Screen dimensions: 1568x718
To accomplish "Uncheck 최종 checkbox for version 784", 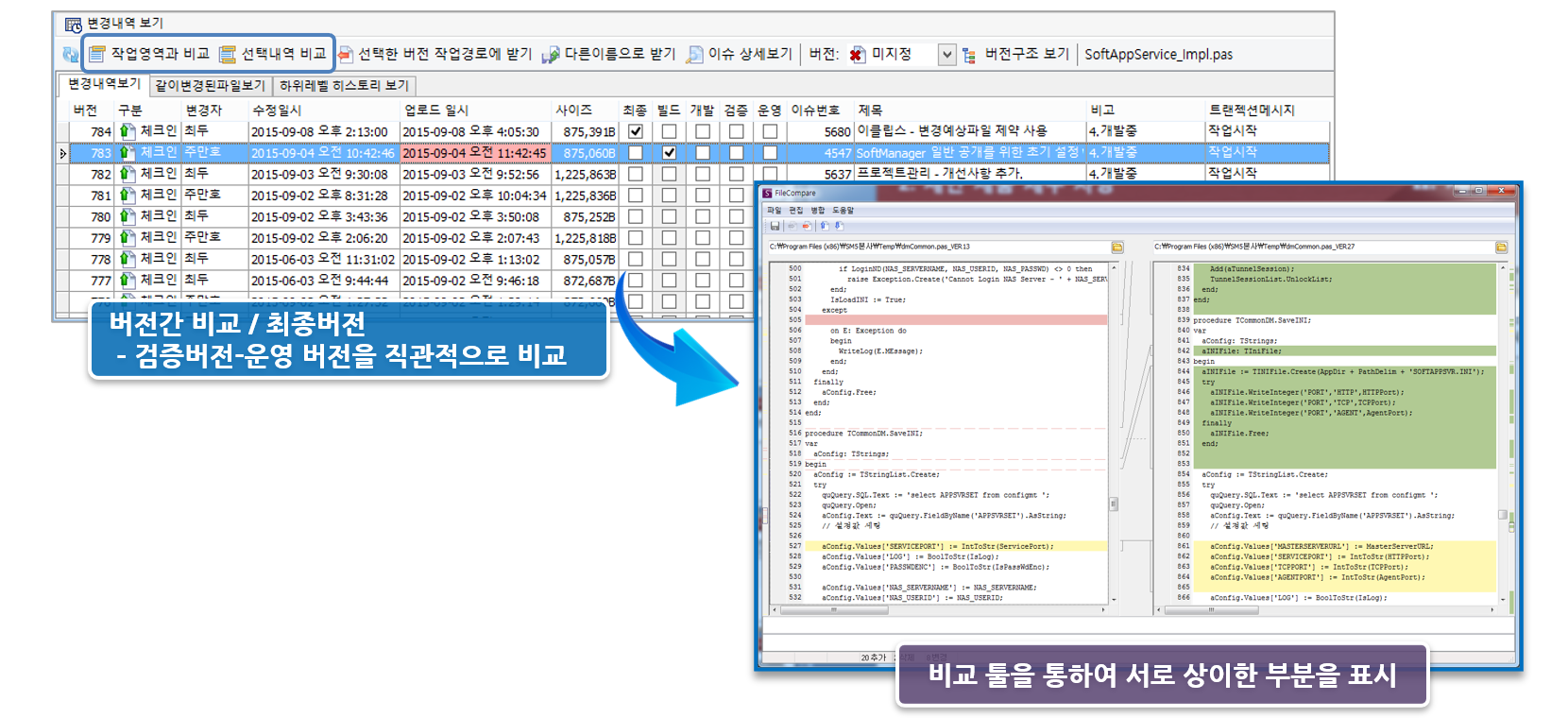I will pyautogui.click(x=636, y=131).
